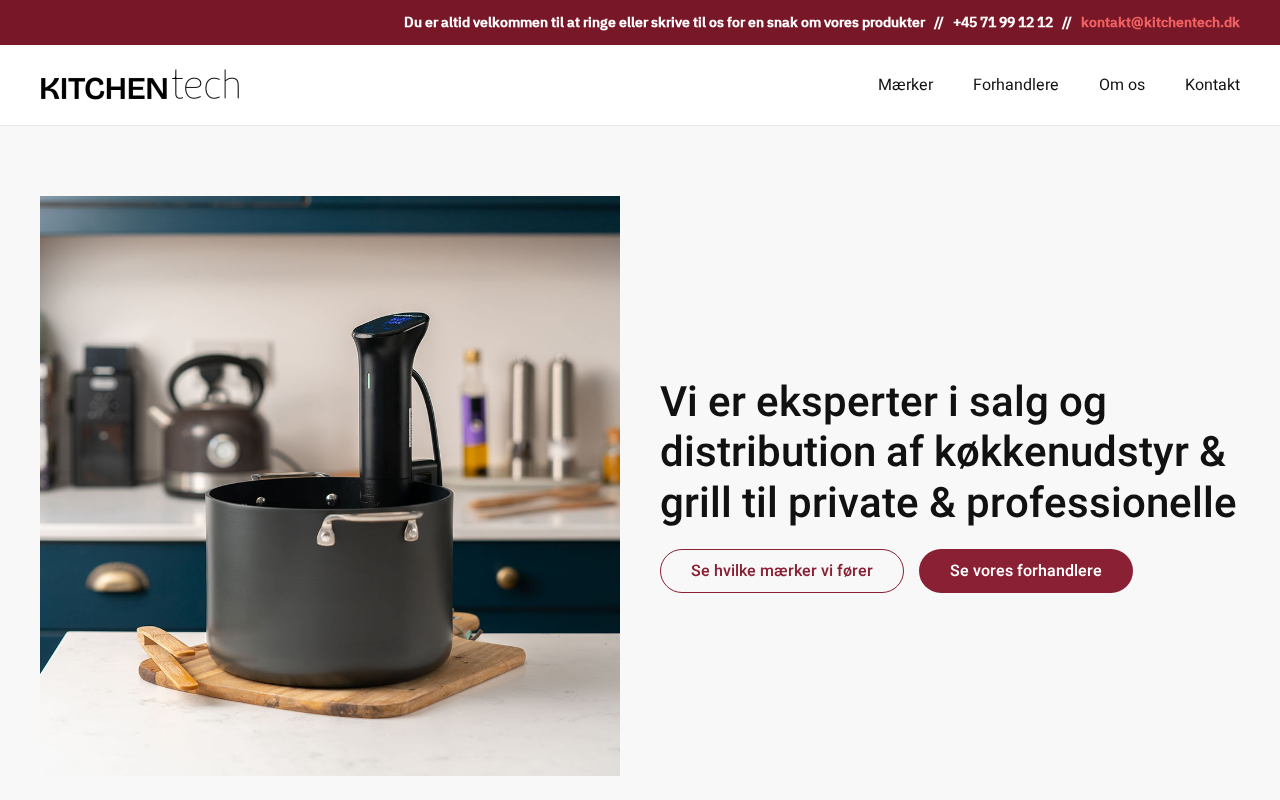
Task: Click the steel salt and pepper grinders
Action: click(542, 417)
